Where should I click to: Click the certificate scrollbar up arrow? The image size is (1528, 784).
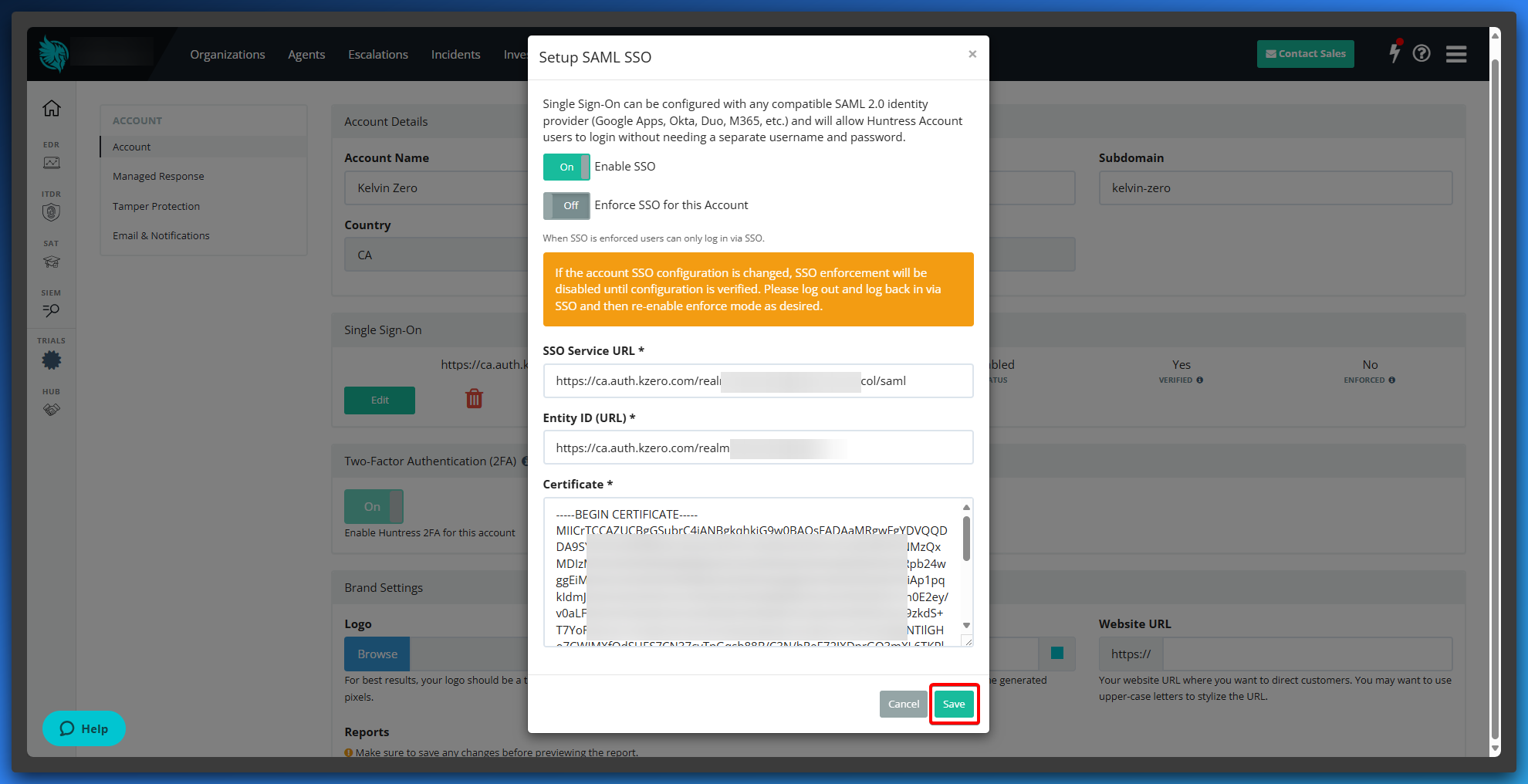[x=966, y=507]
